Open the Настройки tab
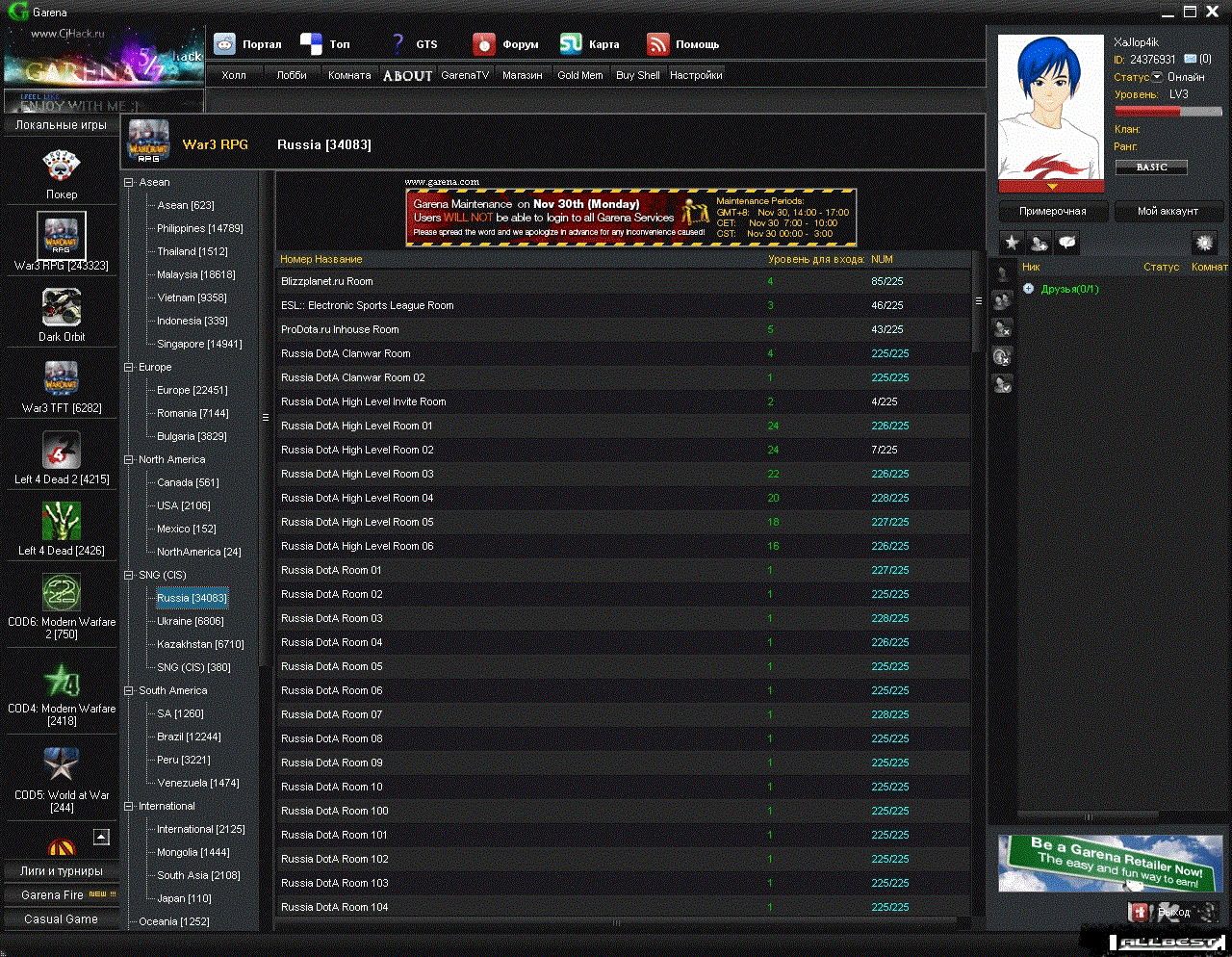Viewport: 1232px width, 957px height. 696,75
